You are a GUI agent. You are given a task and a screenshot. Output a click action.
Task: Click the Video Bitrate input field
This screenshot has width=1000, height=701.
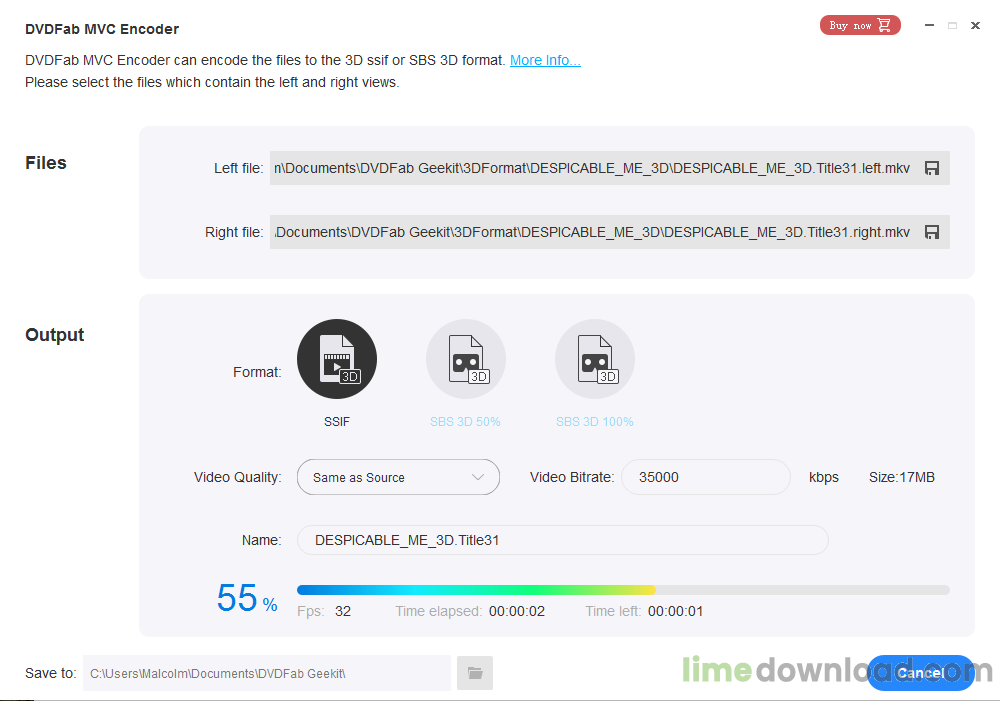[706, 477]
